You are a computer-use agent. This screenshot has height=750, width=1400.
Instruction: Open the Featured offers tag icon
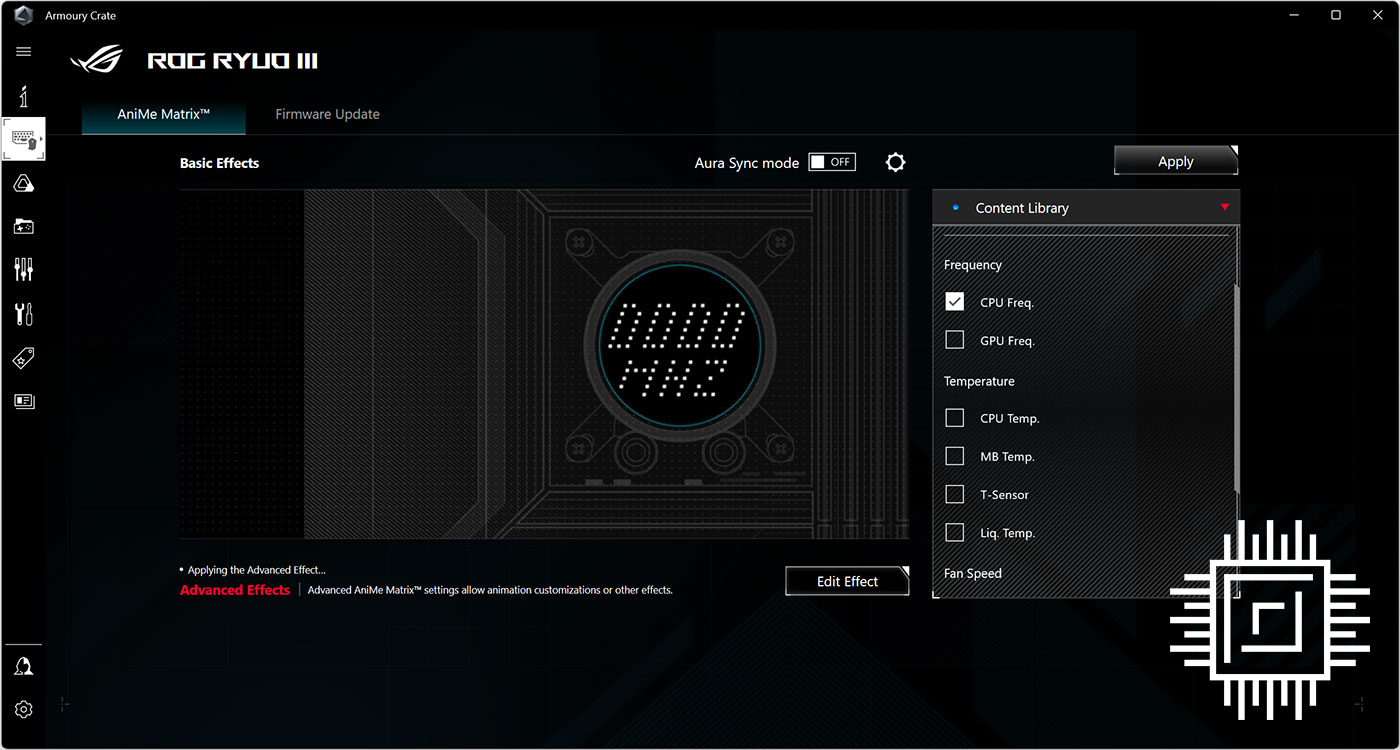coord(23,357)
